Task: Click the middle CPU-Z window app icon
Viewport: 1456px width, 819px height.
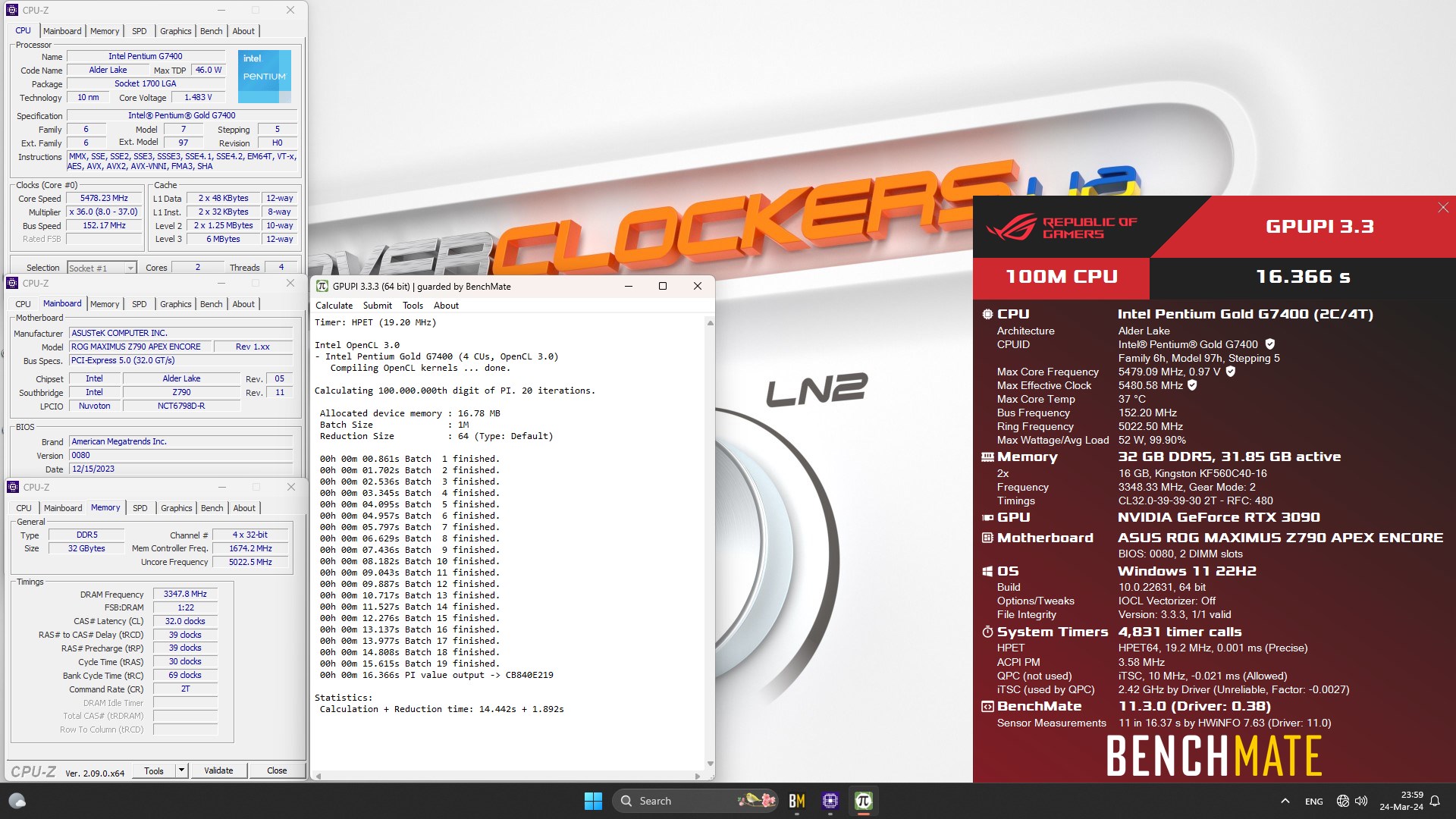Action: pyautogui.click(x=12, y=283)
